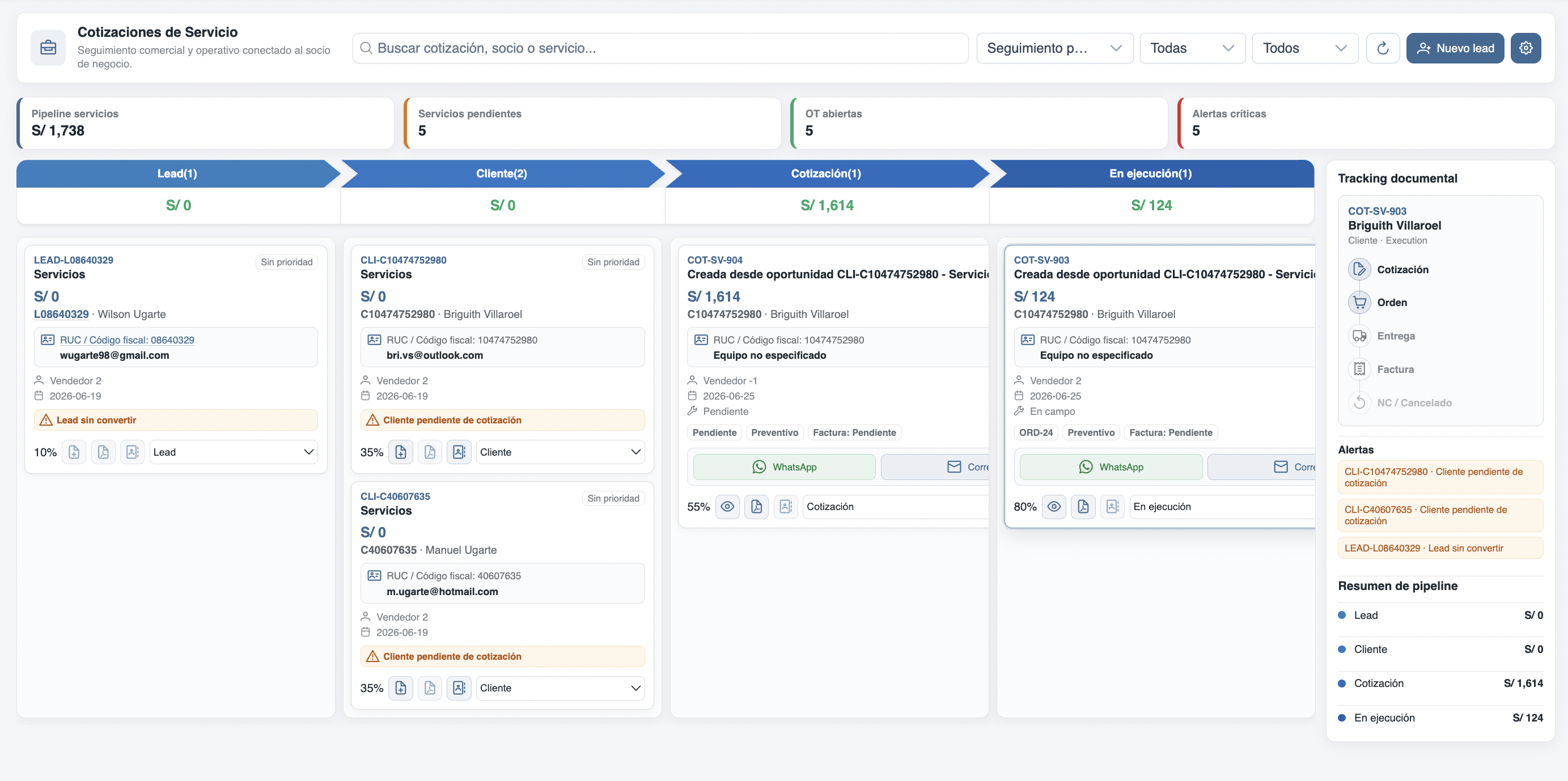
Task: Click the ORD-24 tag on COT-SV-903
Action: click(x=1035, y=432)
